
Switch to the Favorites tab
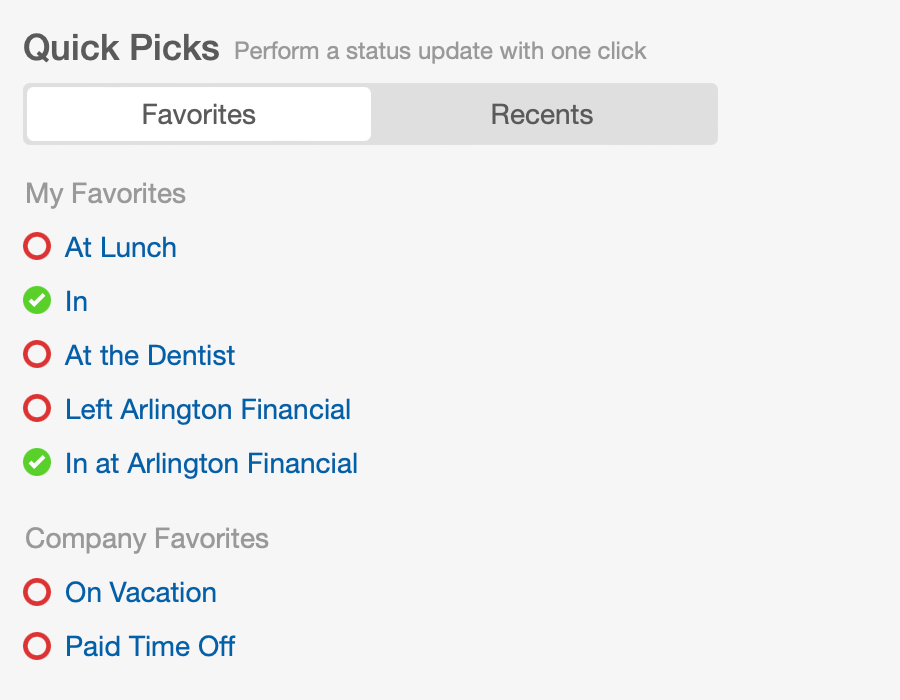click(x=199, y=114)
